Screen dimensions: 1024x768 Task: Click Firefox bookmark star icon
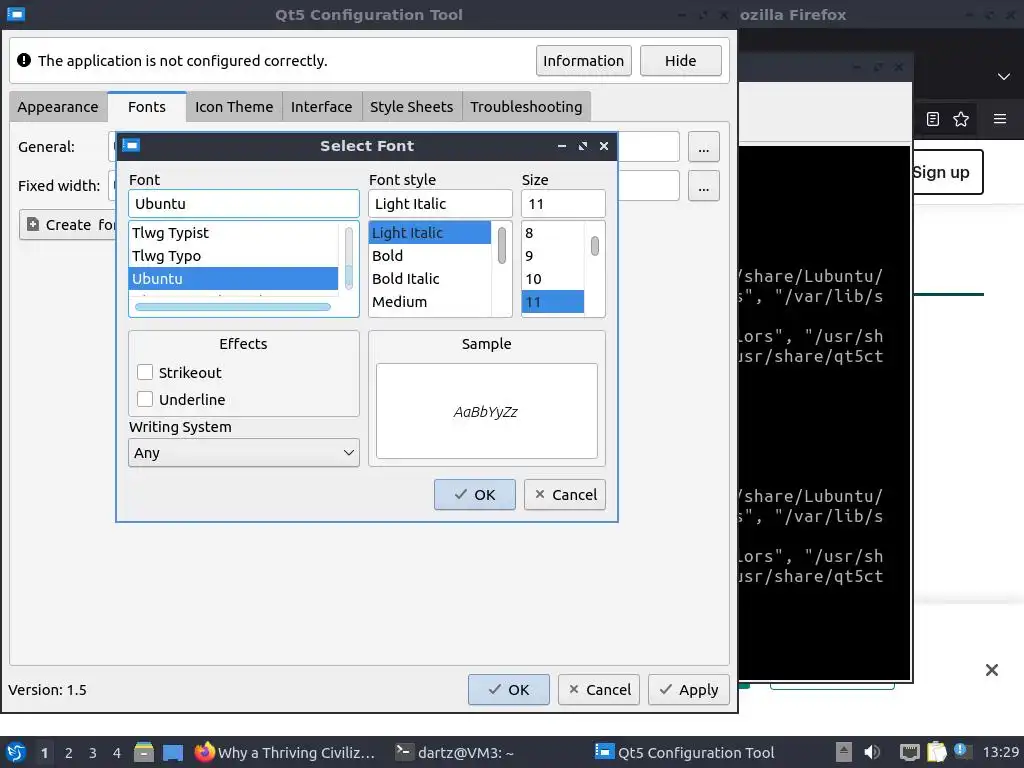[961, 119]
